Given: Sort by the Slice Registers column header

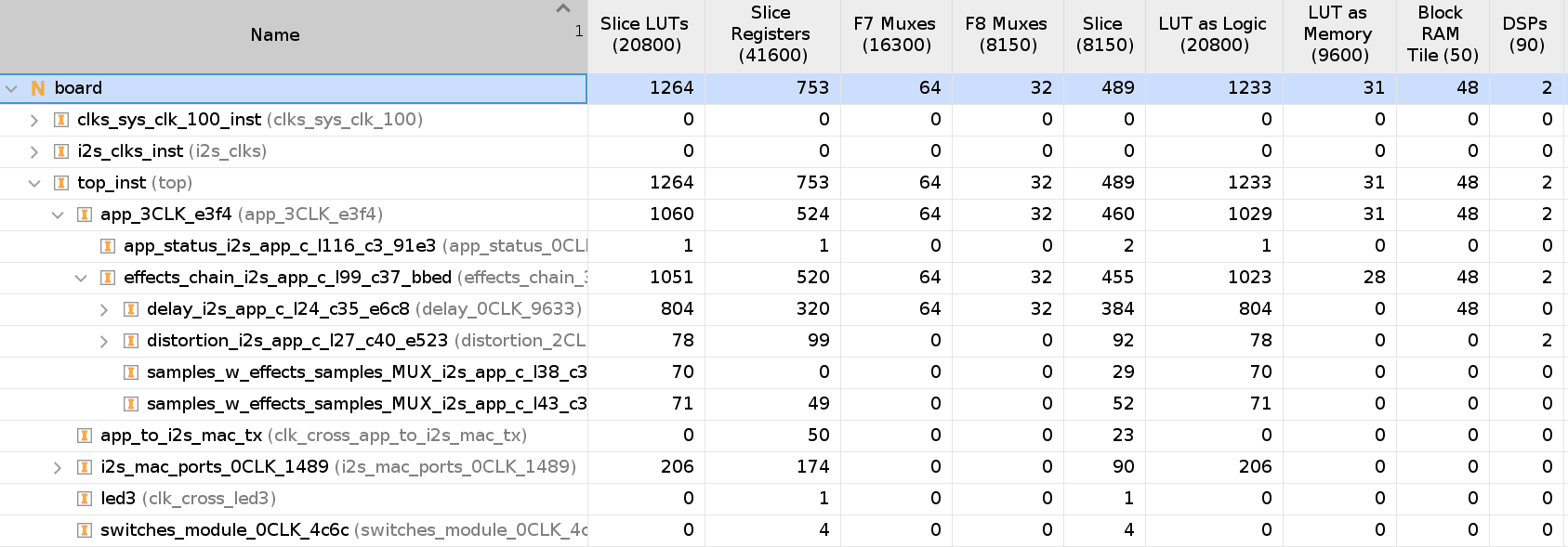Looking at the screenshot, I should (x=772, y=34).
